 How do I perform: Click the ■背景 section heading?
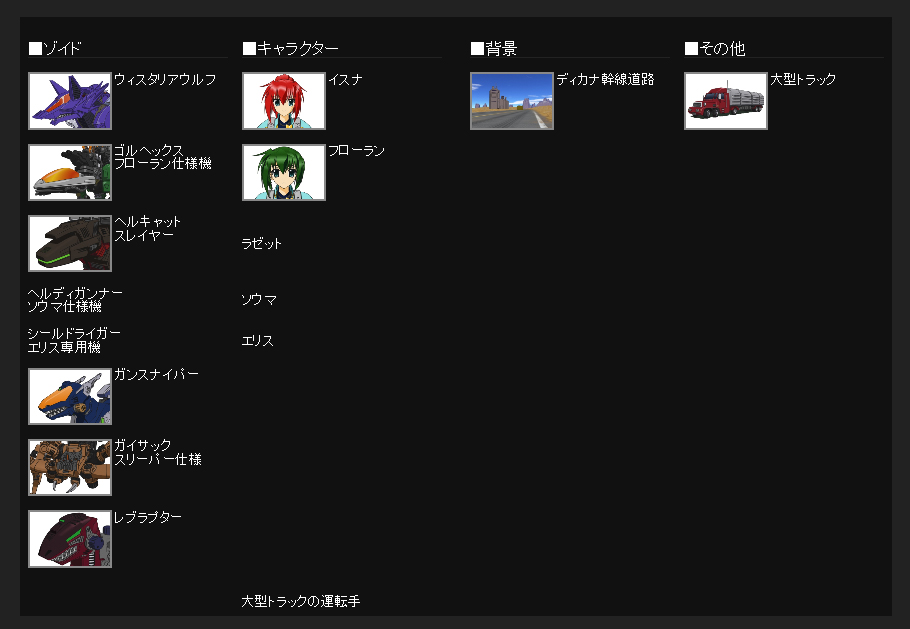pyautogui.click(x=494, y=48)
